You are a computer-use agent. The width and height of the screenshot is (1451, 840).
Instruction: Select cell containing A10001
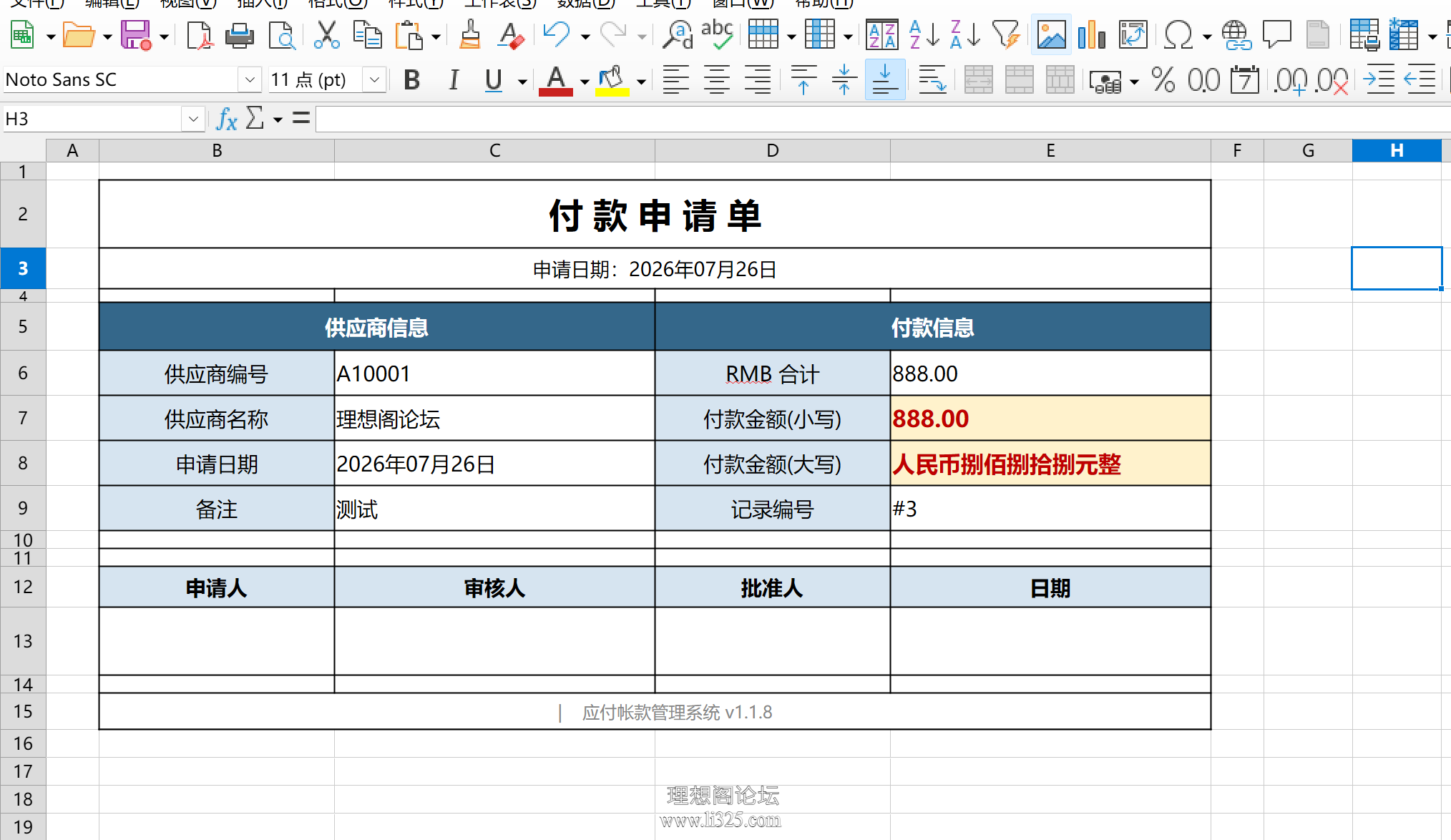[494, 373]
